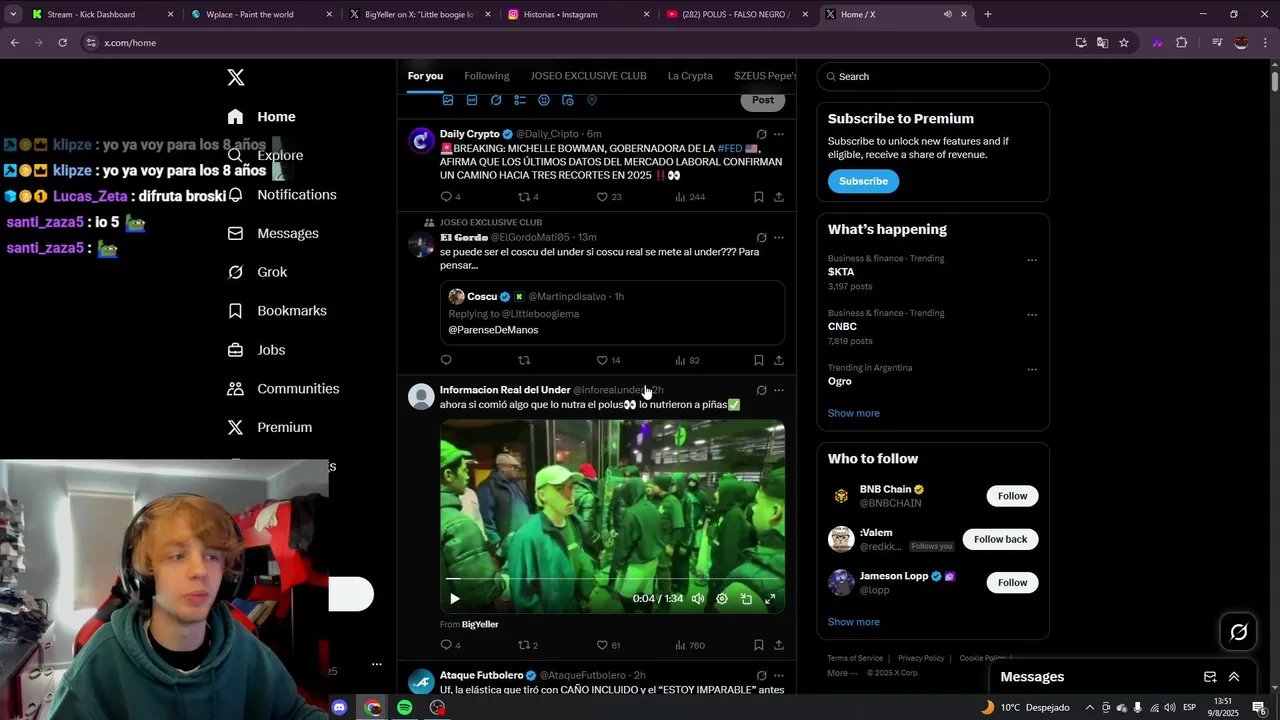
Task: Open the $KTA trending topic
Action: 841,272
